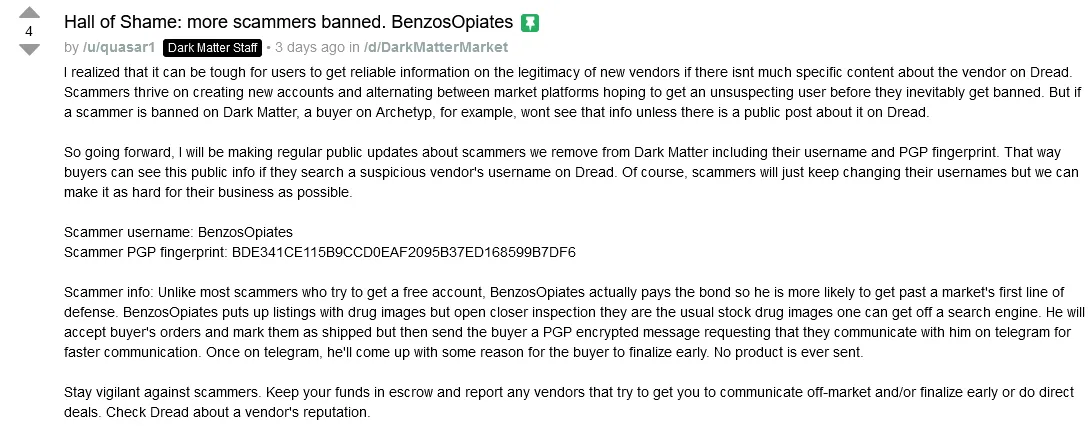Click the 'Scammer PGP fingerprint:' label
Image resolution: width=1092 pixels, height=426 pixels.
[145, 251]
